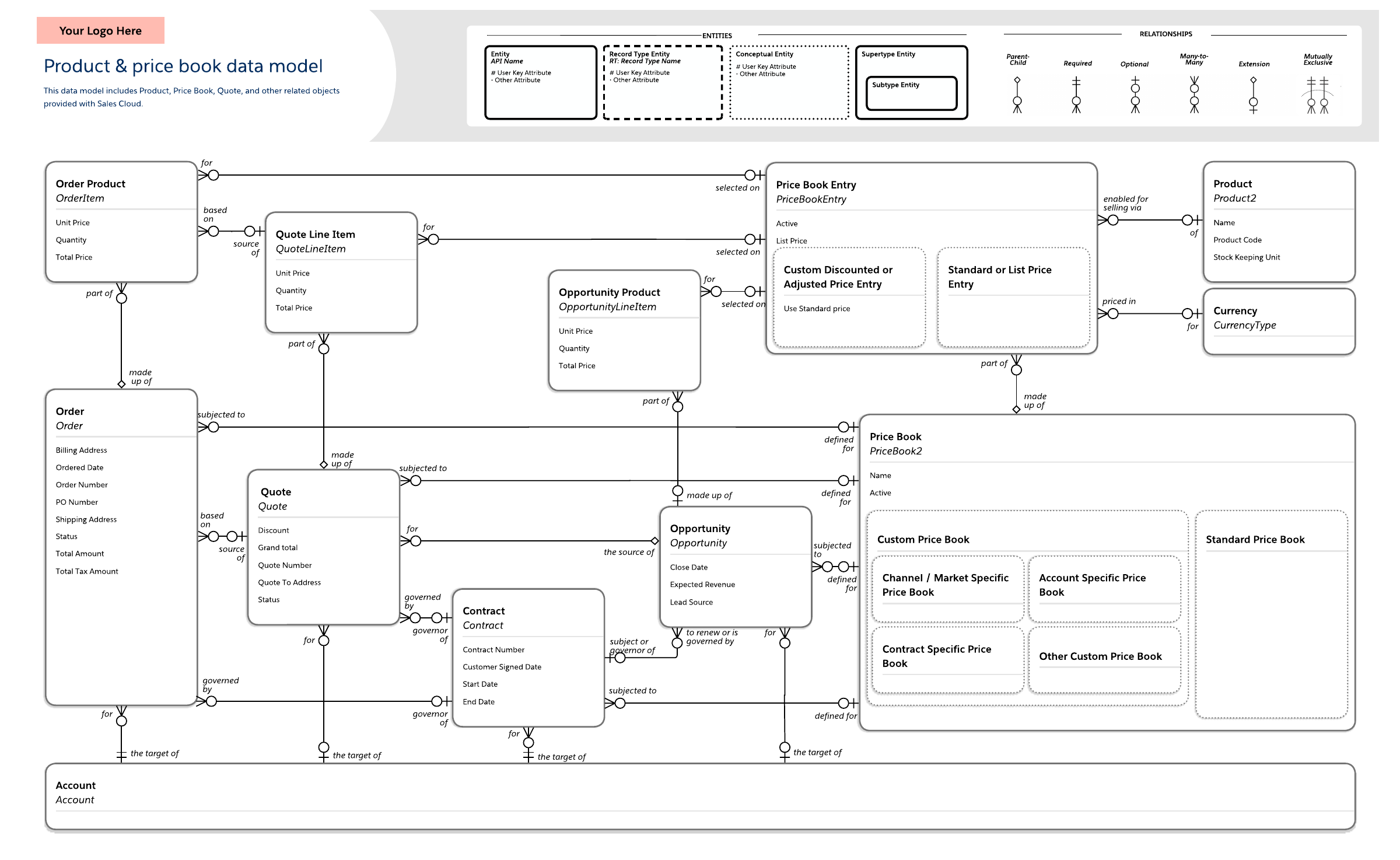1400x860 pixels.
Task: Click the Parent-Child relationship symbol in legend
Action: click(x=1017, y=95)
